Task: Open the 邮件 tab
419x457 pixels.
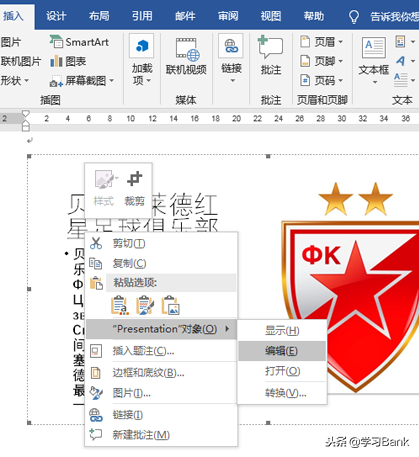Action: click(x=185, y=16)
